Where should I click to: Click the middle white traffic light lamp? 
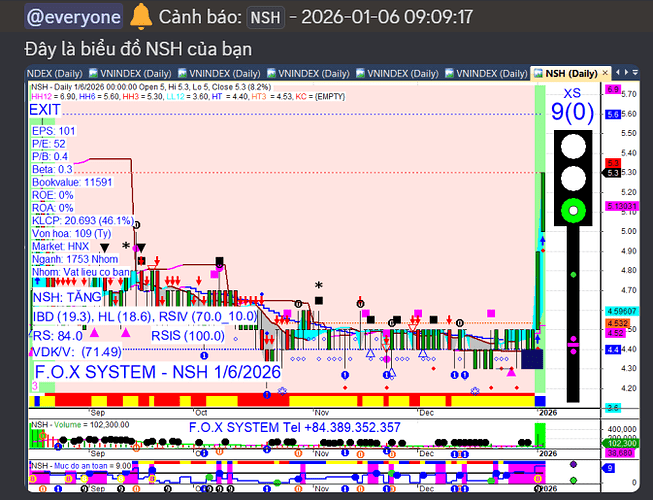573,178
